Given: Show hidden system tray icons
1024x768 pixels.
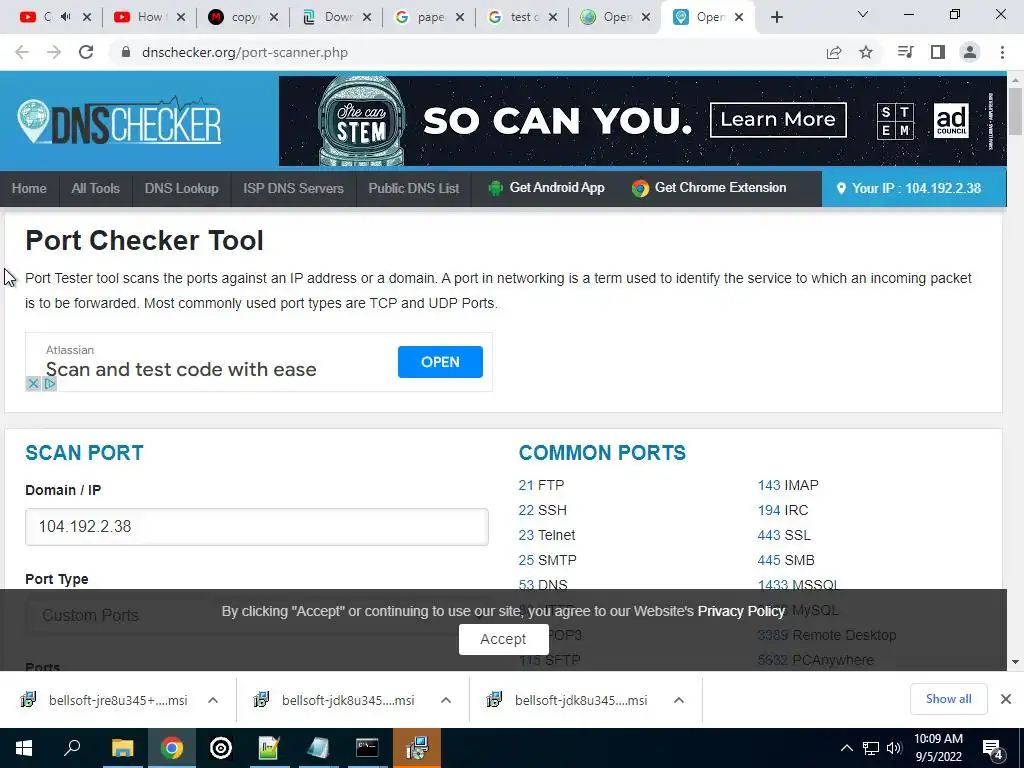Looking at the screenshot, I should coord(846,748).
